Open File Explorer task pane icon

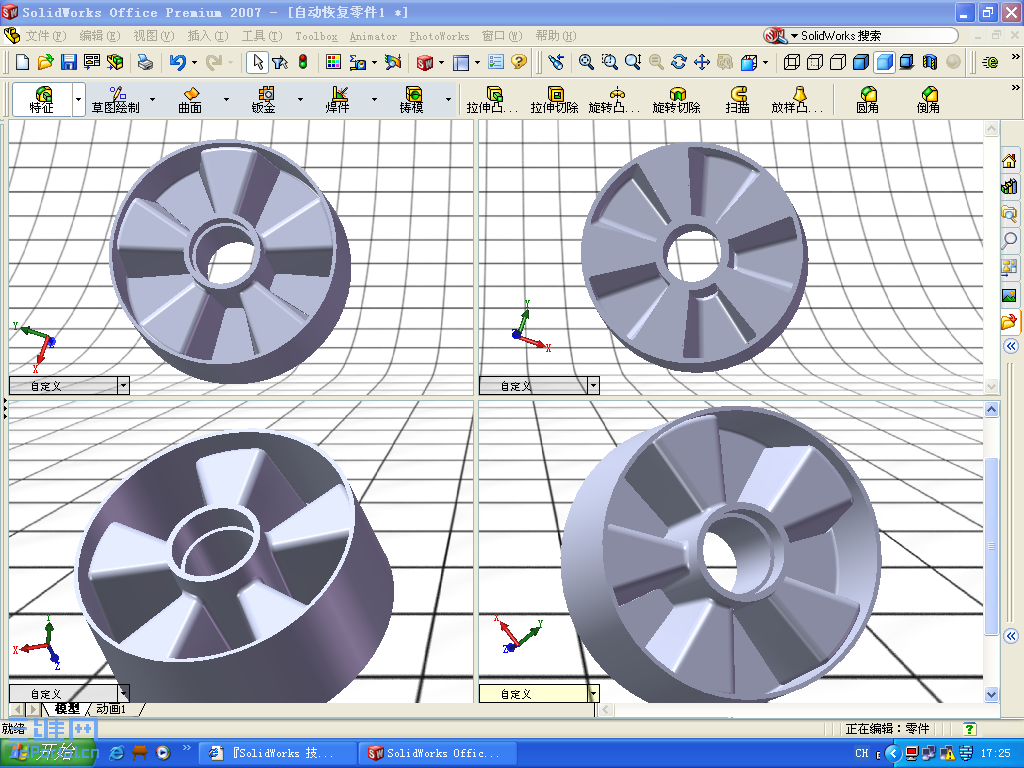tap(1010, 214)
